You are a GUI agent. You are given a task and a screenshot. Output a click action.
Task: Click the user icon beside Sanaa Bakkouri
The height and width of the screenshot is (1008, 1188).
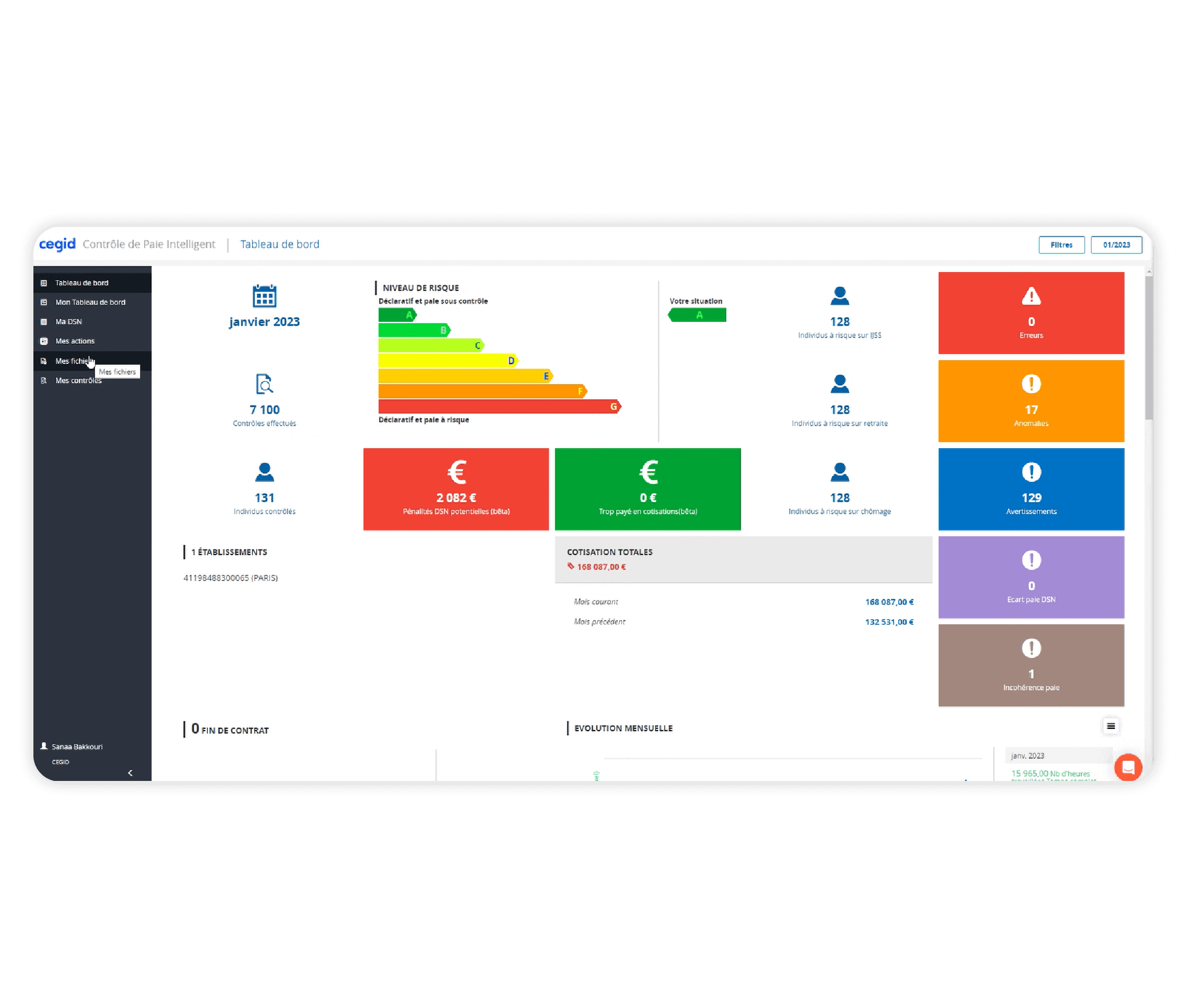tap(44, 746)
